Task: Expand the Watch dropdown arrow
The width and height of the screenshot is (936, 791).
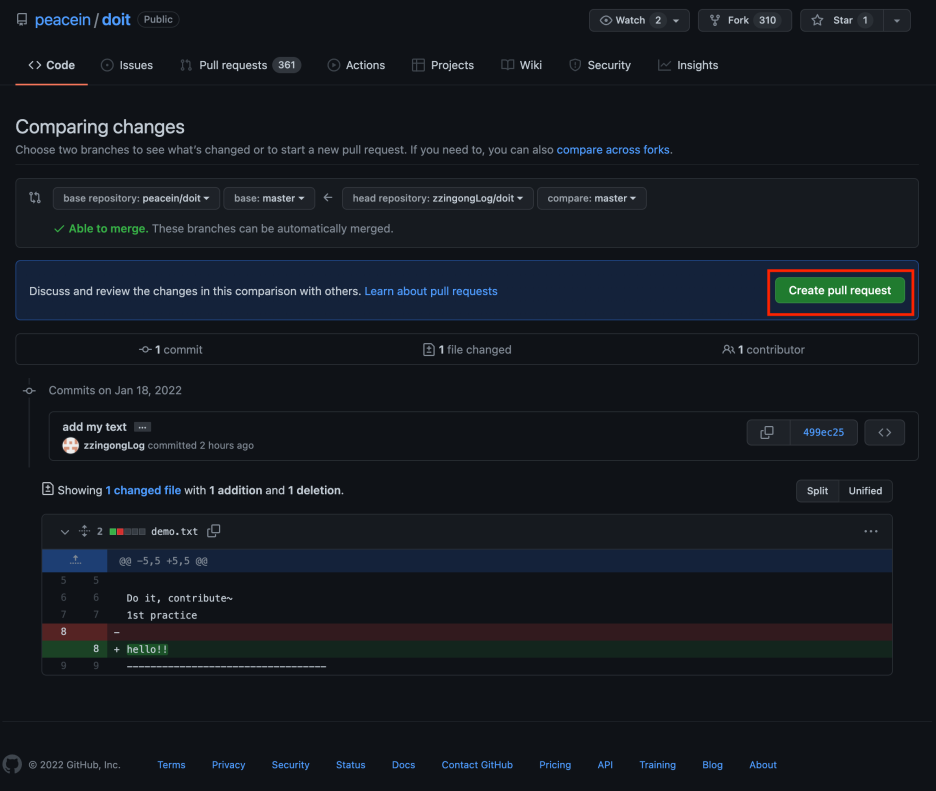Action: (676, 20)
